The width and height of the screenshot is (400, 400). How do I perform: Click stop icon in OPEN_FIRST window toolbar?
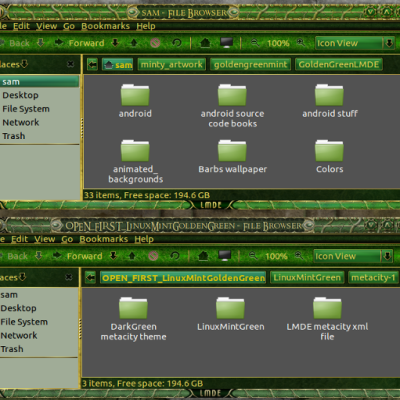pyautogui.click(x=153, y=256)
